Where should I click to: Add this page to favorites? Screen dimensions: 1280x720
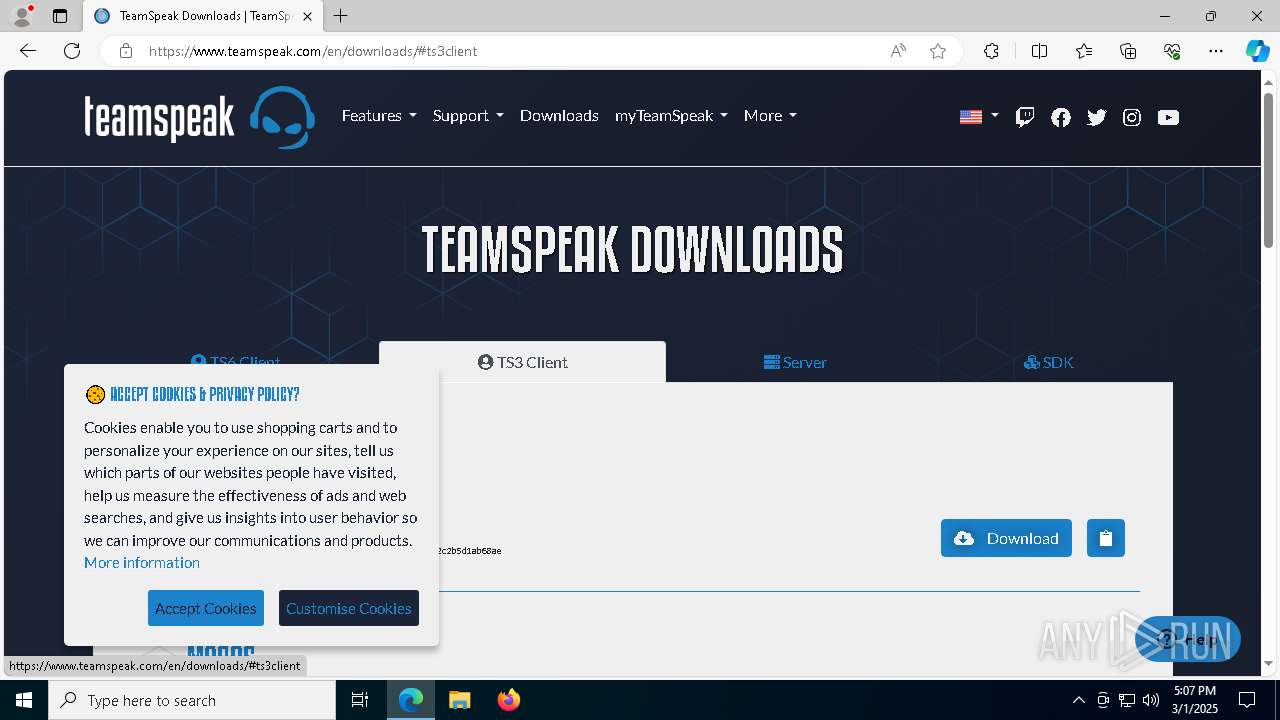pyautogui.click(x=938, y=51)
